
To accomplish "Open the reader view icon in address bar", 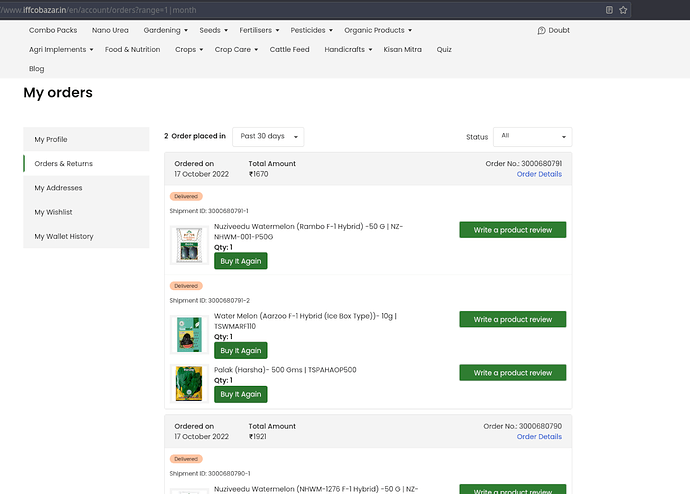I will tap(609, 10).
